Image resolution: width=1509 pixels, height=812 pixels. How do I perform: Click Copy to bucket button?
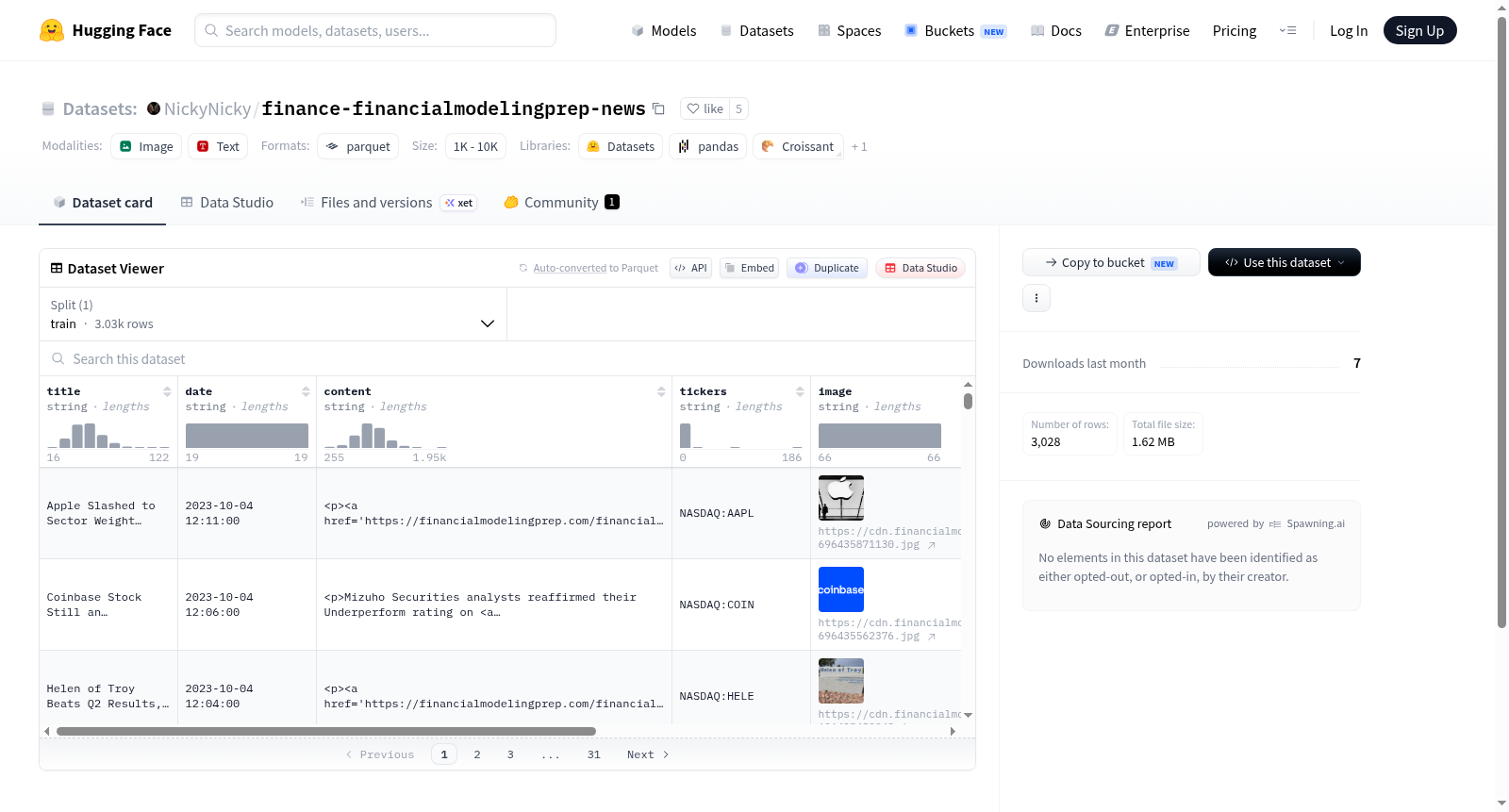[x=1111, y=262]
